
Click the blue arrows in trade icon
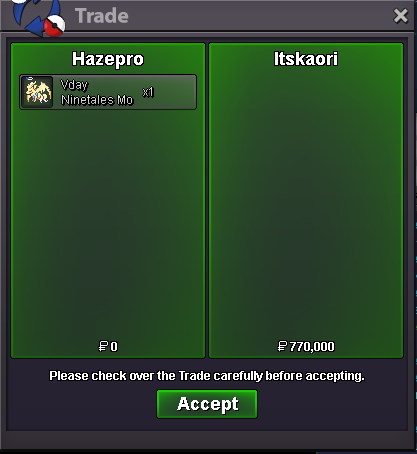[x=32, y=17]
